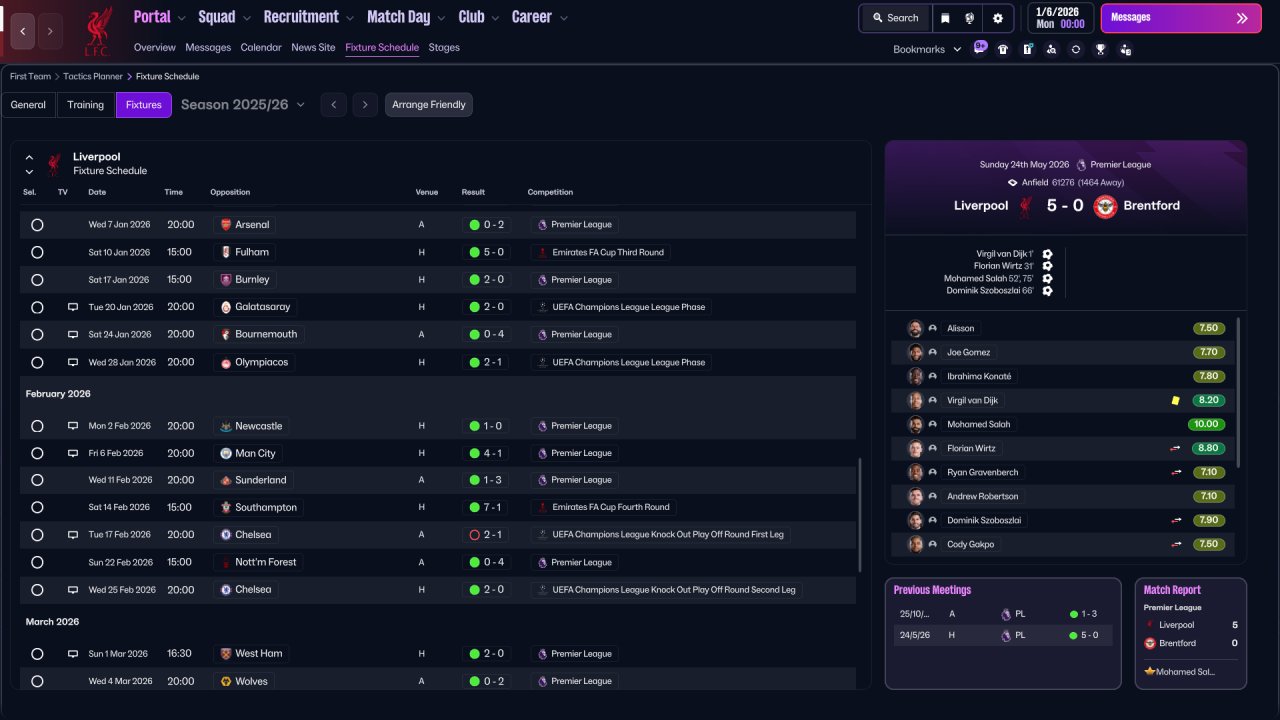Switch to the General tab
This screenshot has height=720, width=1280.
(28, 105)
